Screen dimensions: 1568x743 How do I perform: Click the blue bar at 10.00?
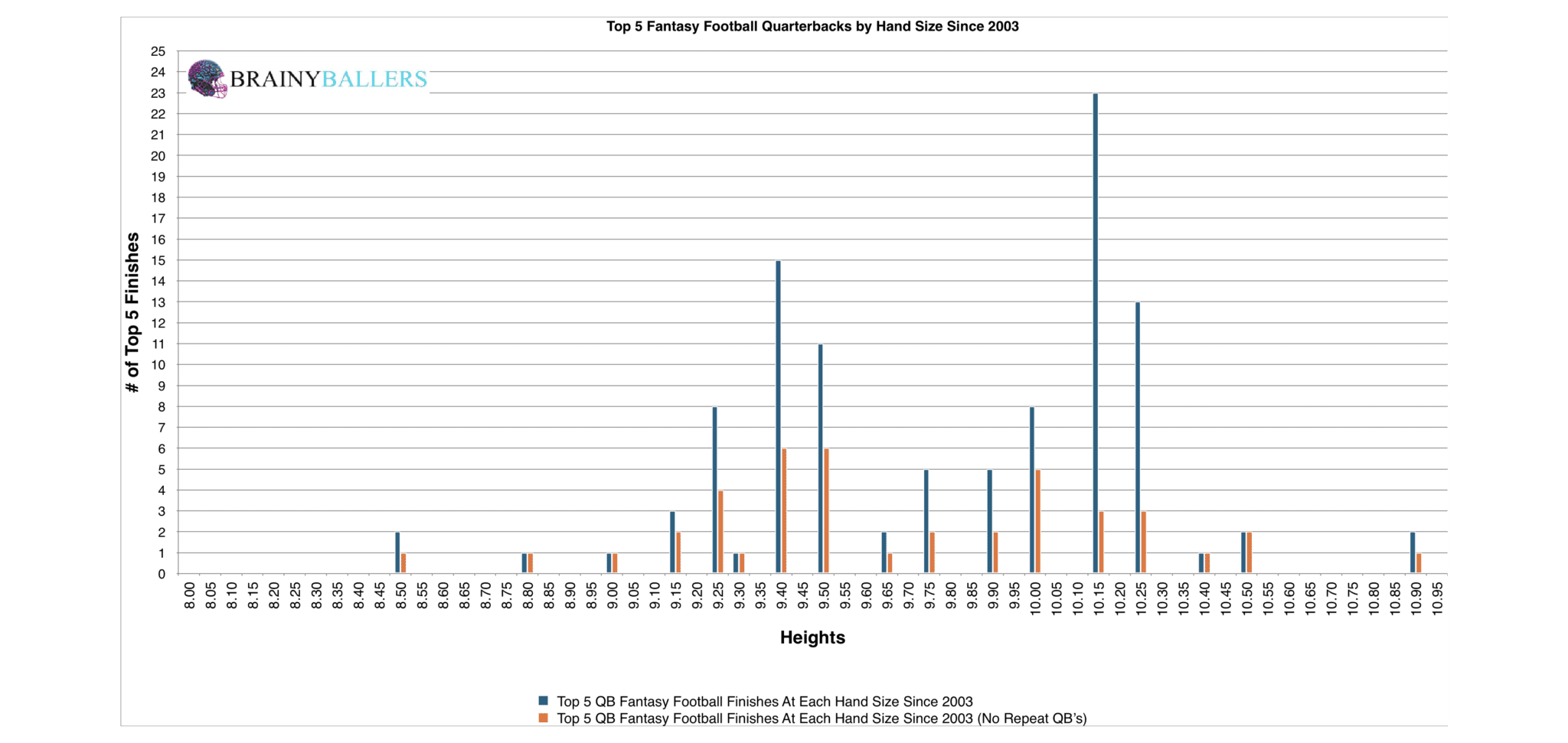tap(1032, 490)
